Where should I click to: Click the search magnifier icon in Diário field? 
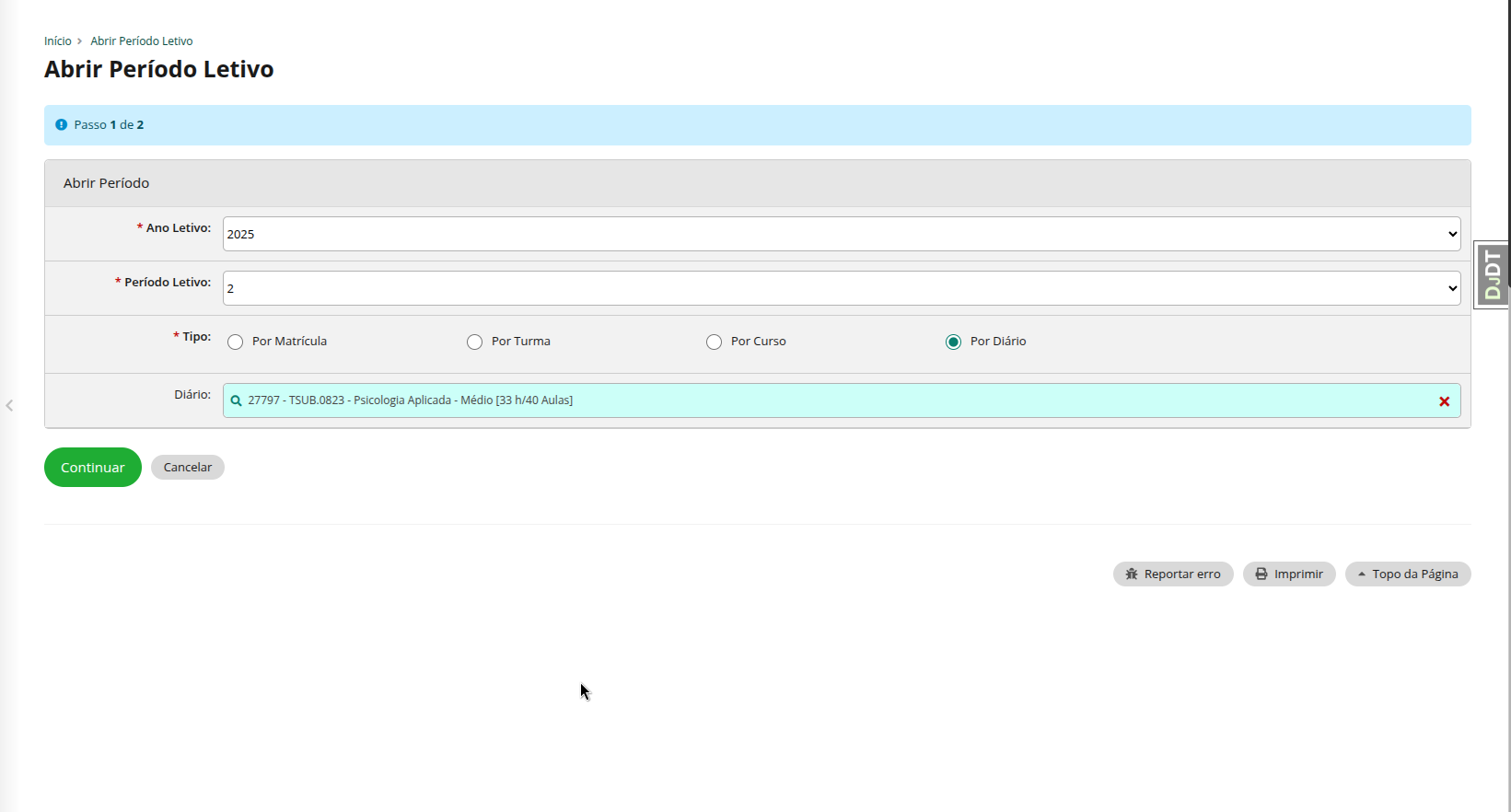pos(237,400)
